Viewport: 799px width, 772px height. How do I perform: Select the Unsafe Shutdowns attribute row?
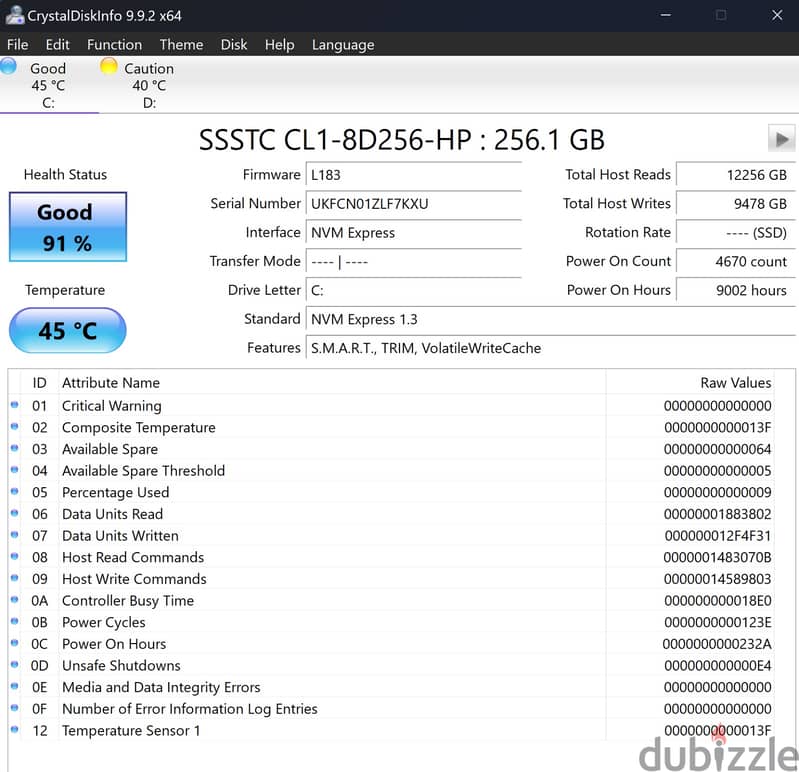391,666
